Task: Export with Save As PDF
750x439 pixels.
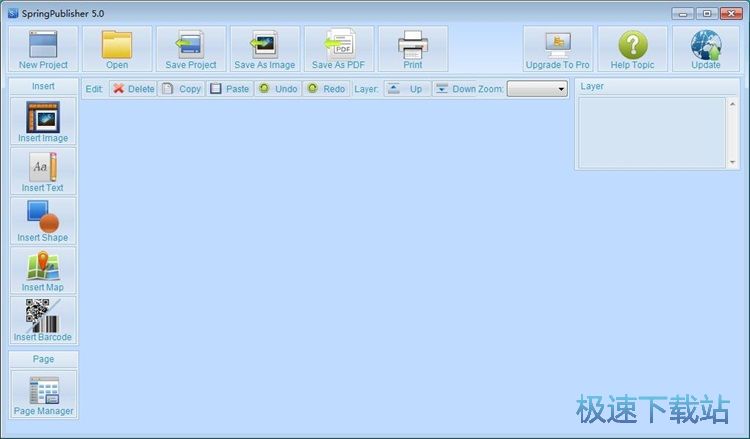Action: [339, 49]
